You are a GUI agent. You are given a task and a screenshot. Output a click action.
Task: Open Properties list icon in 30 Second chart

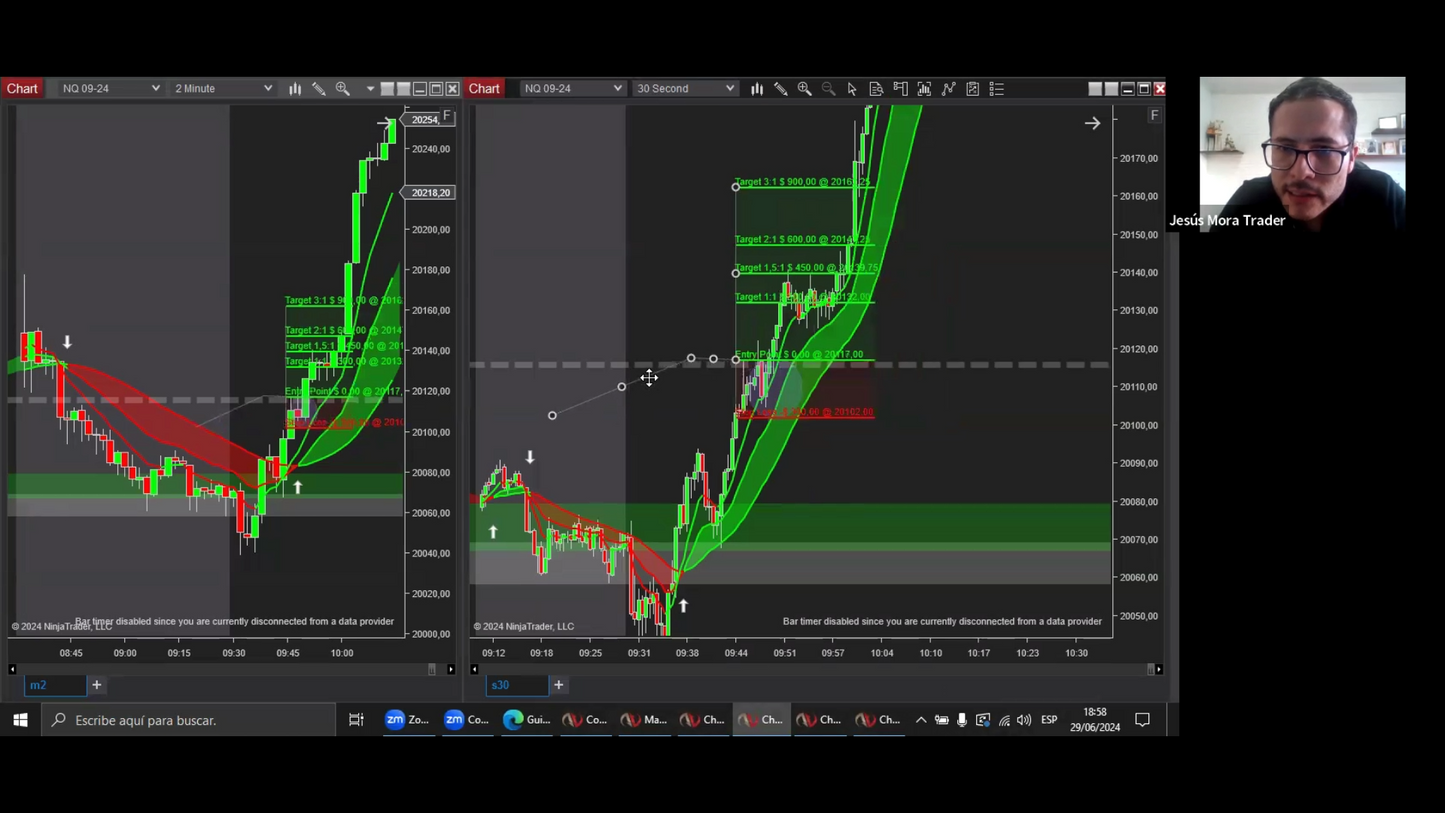(x=996, y=89)
